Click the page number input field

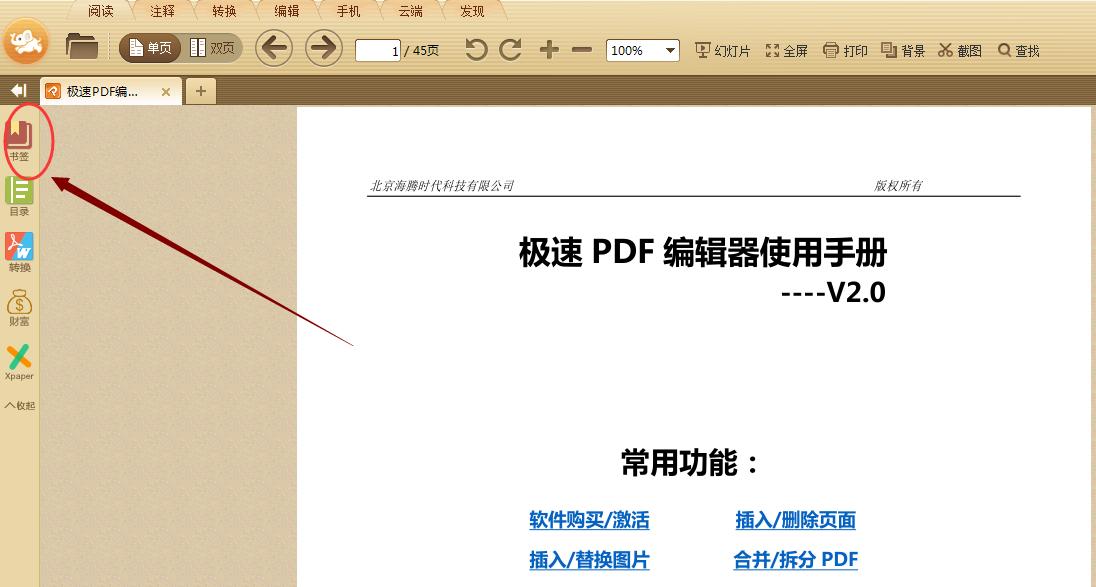pyautogui.click(x=377, y=50)
